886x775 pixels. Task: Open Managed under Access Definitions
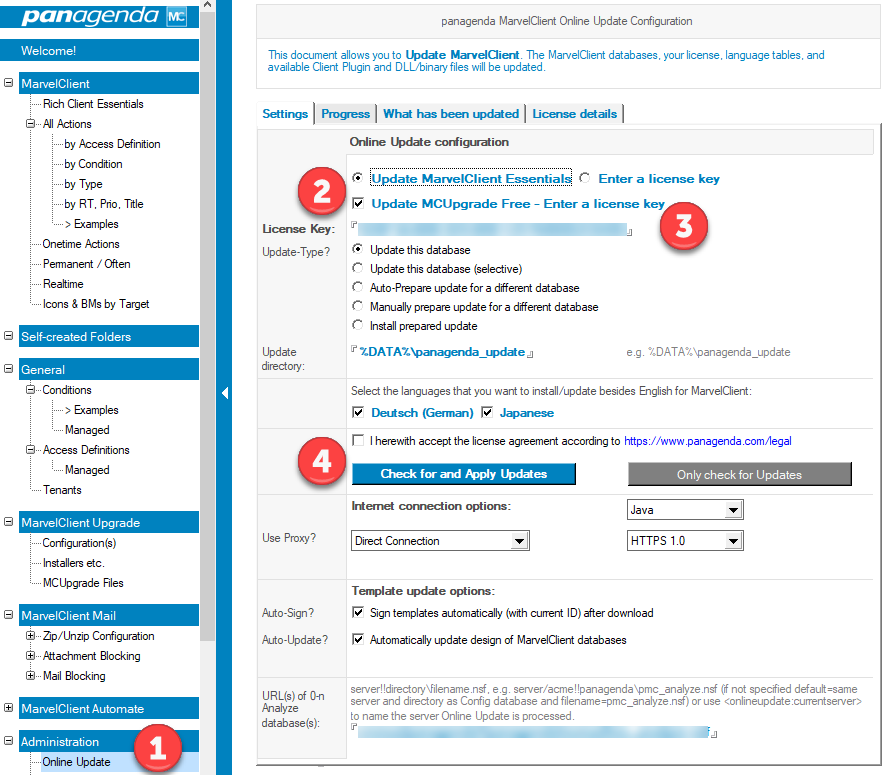[x=87, y=470]
